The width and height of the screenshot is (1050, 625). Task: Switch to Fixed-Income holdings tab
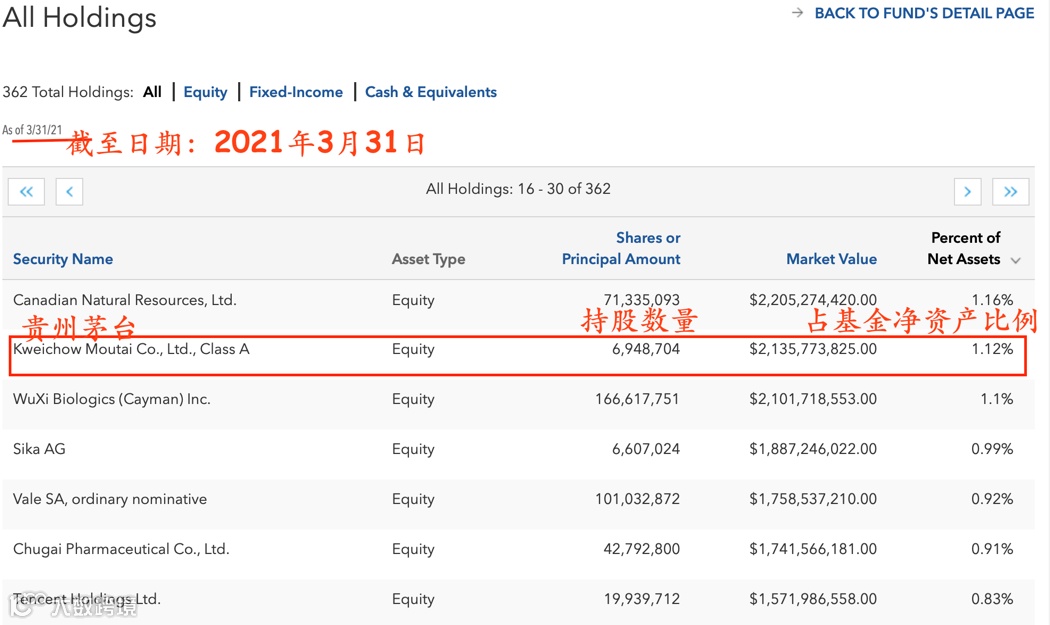click(296, 92)
